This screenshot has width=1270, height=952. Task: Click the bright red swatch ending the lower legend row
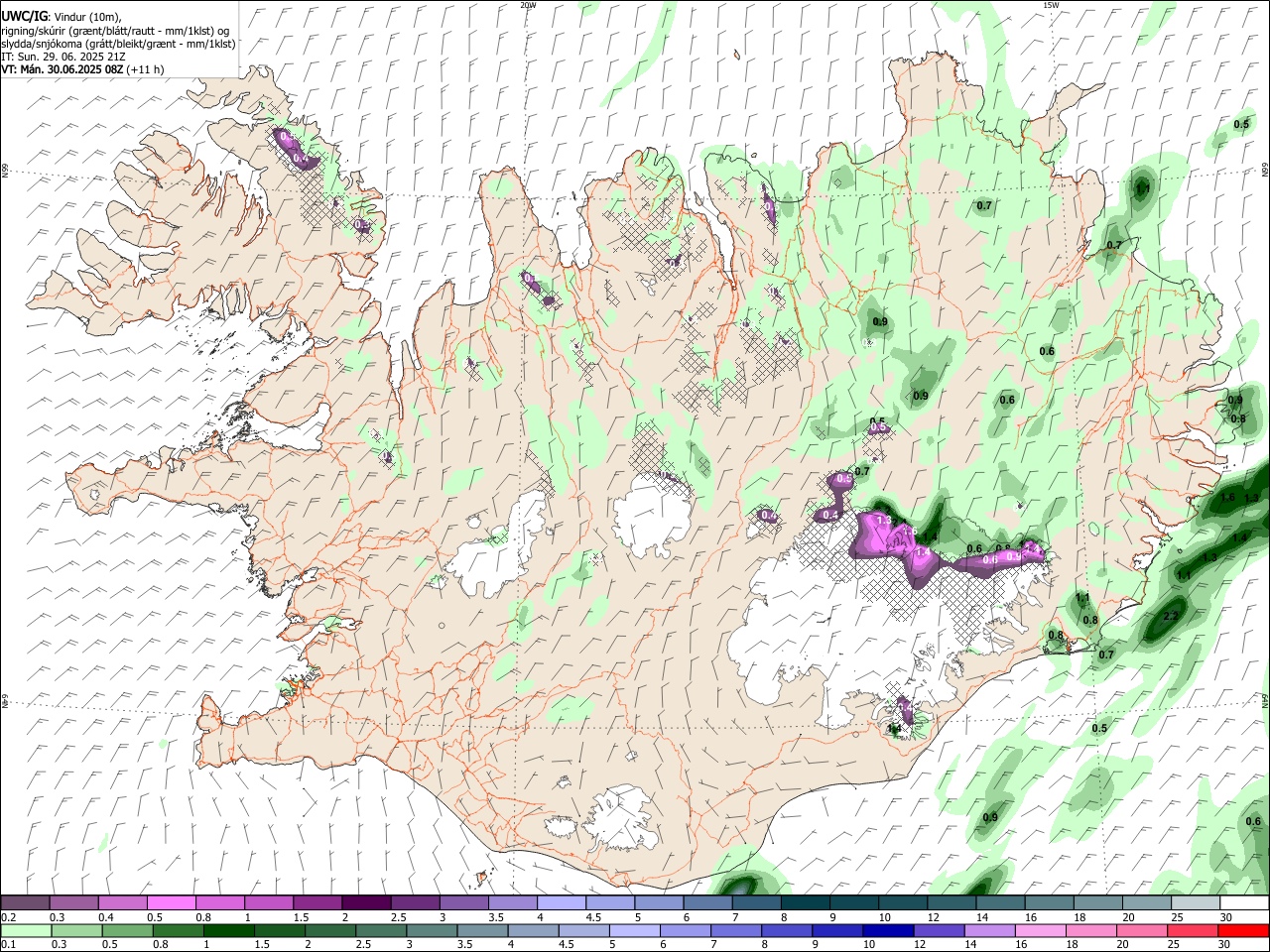[1243, 931]
